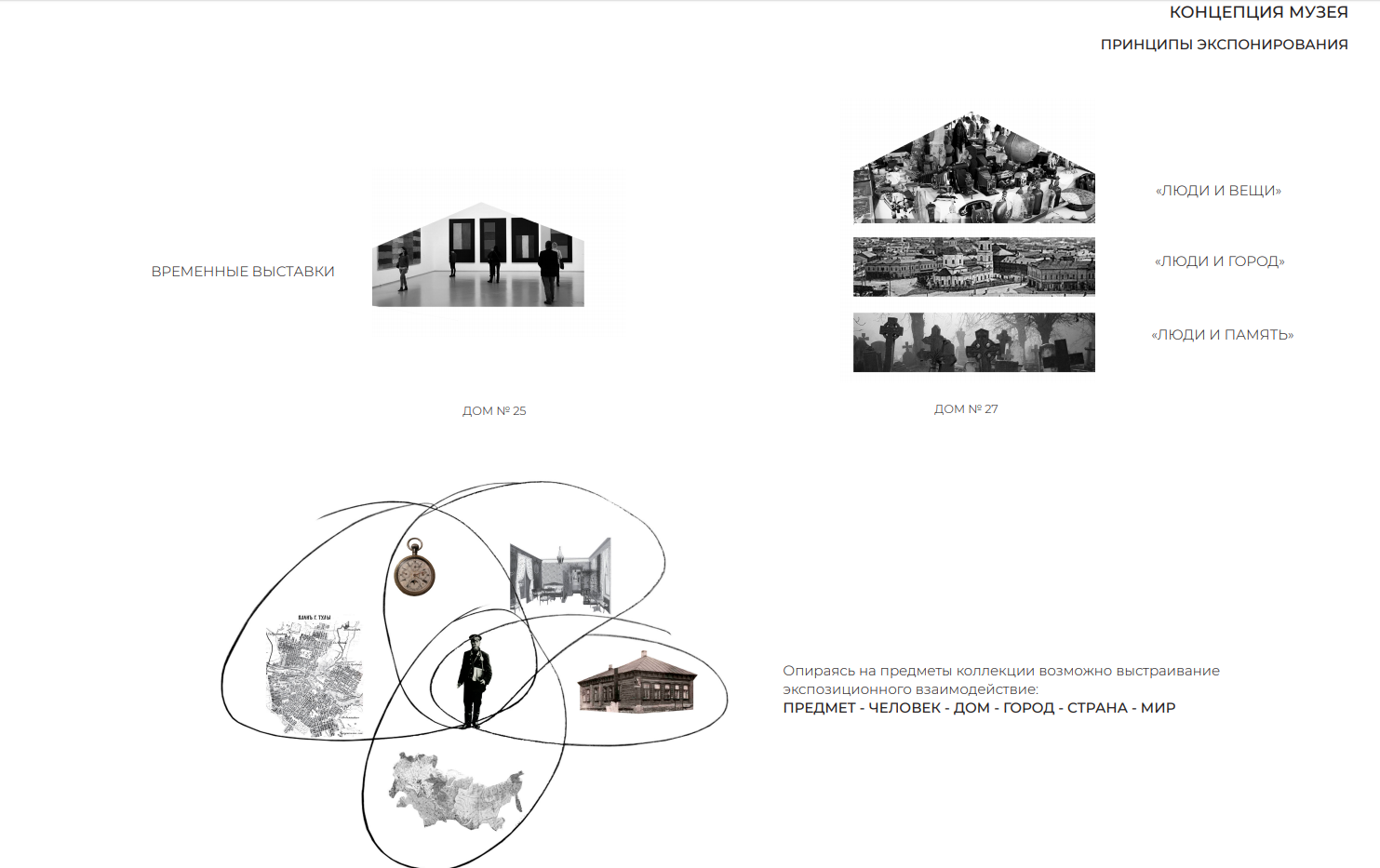Click the gallery exhibition house-shaped image

coord(478,255)
